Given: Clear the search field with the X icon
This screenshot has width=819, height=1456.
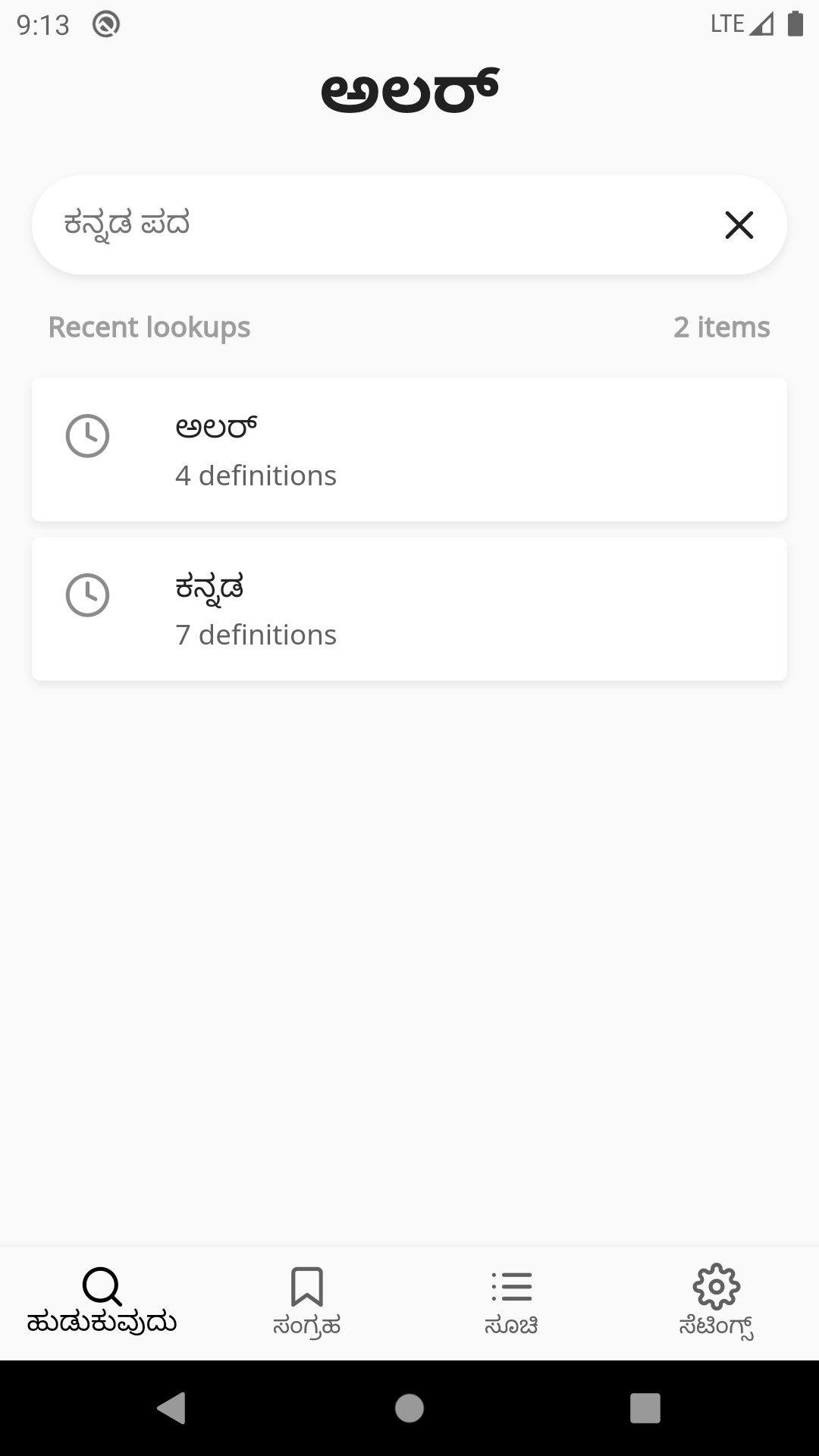Looking at the screenshot, I should 739,225.
